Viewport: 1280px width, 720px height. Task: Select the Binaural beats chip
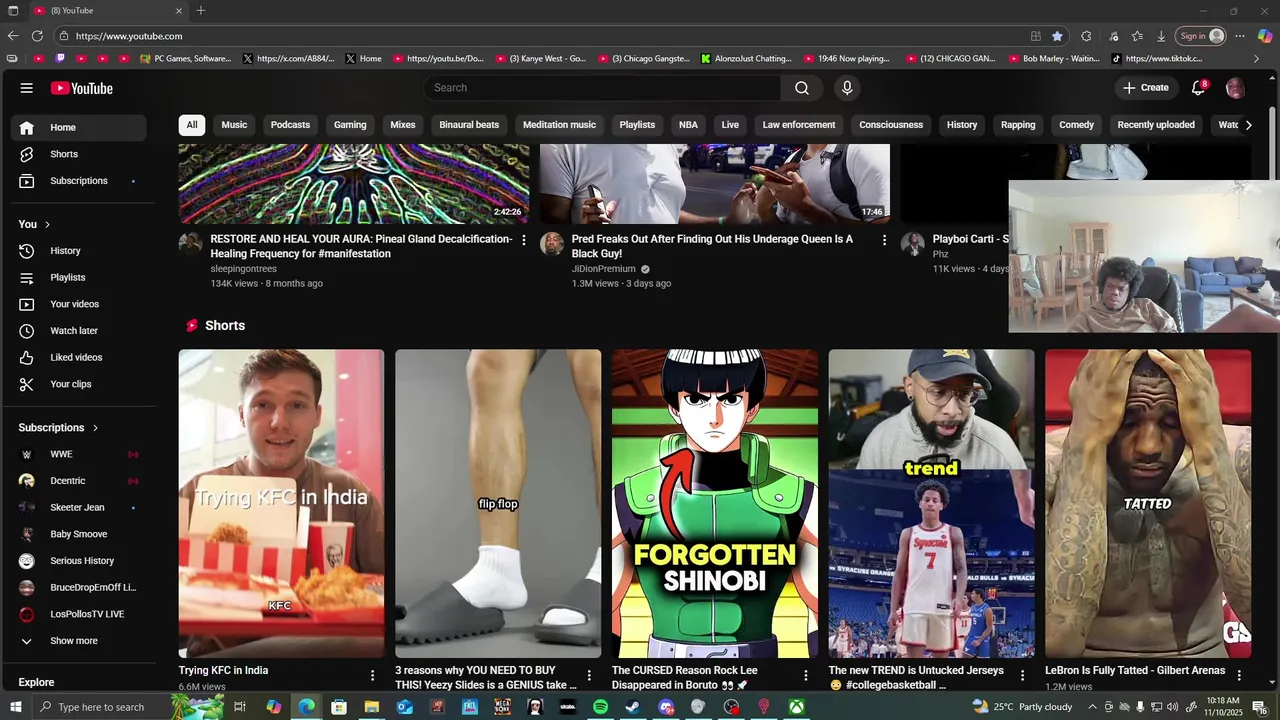(469, 125)
